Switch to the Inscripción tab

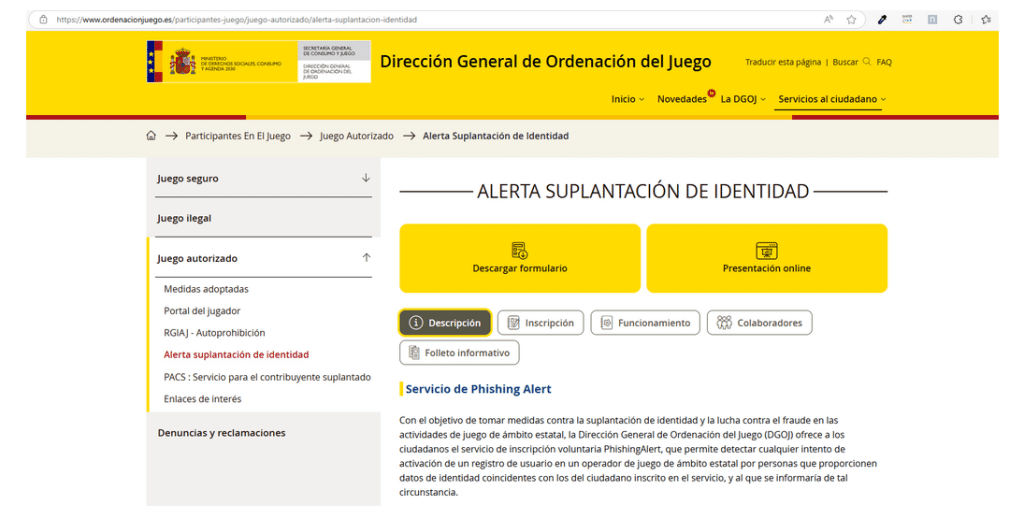coord(541,323)
